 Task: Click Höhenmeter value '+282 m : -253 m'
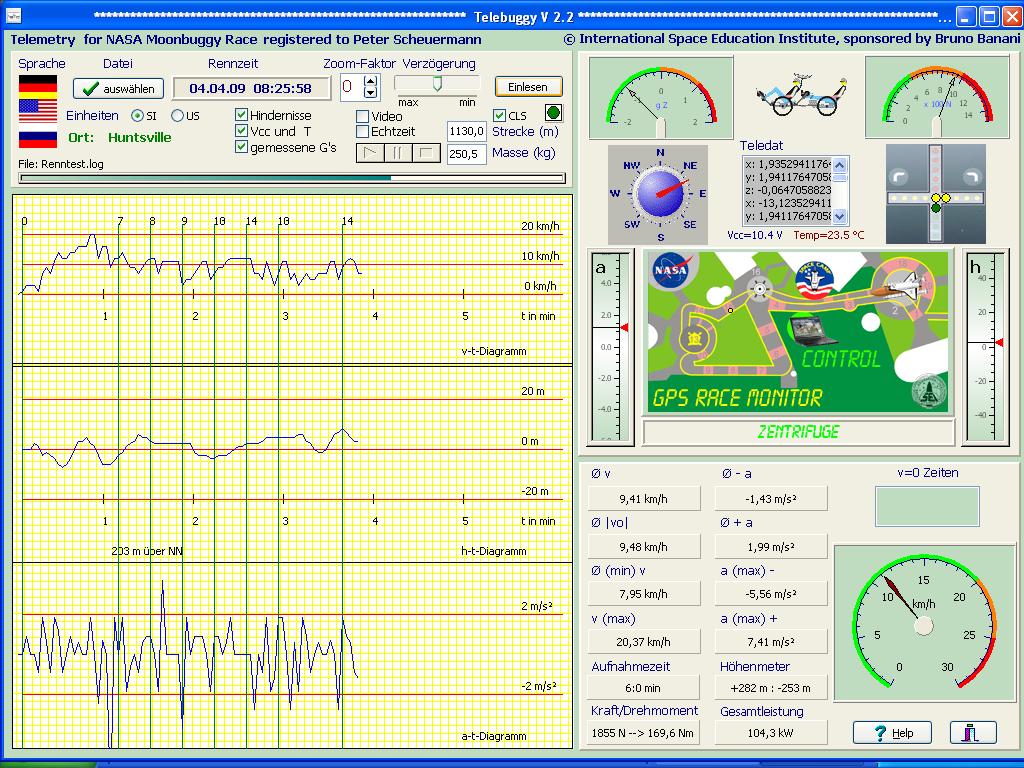click(771, 688)
